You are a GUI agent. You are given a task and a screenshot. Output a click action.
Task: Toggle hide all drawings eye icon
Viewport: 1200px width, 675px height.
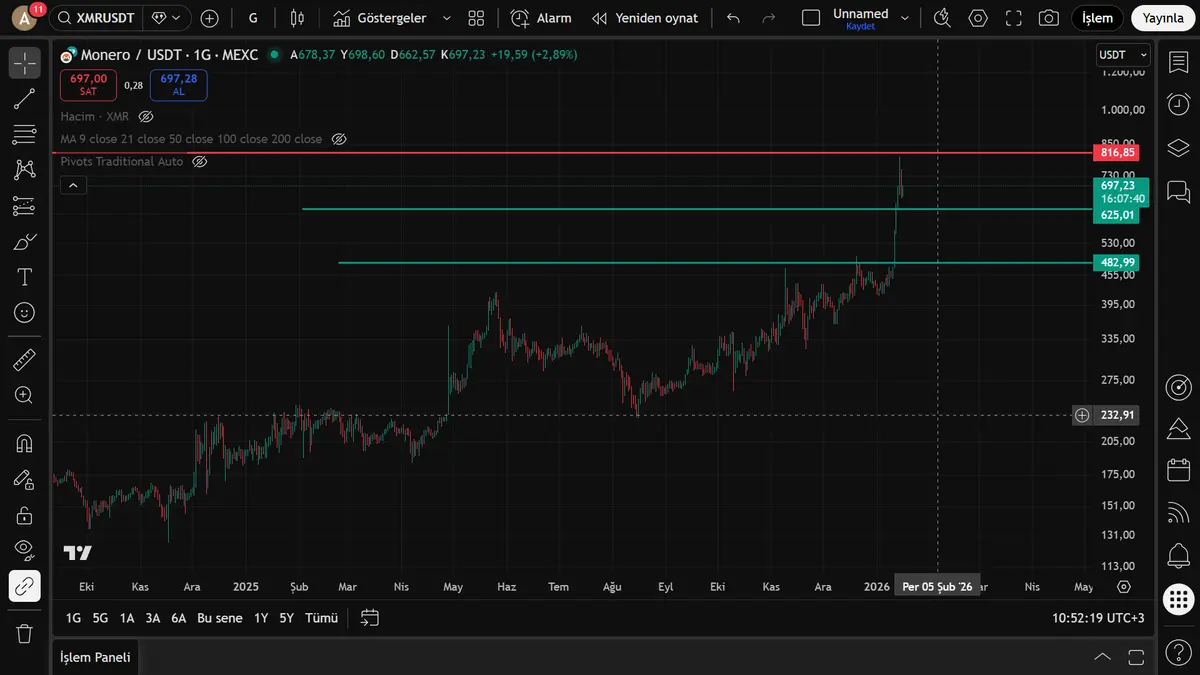click(x=24, y=549)
